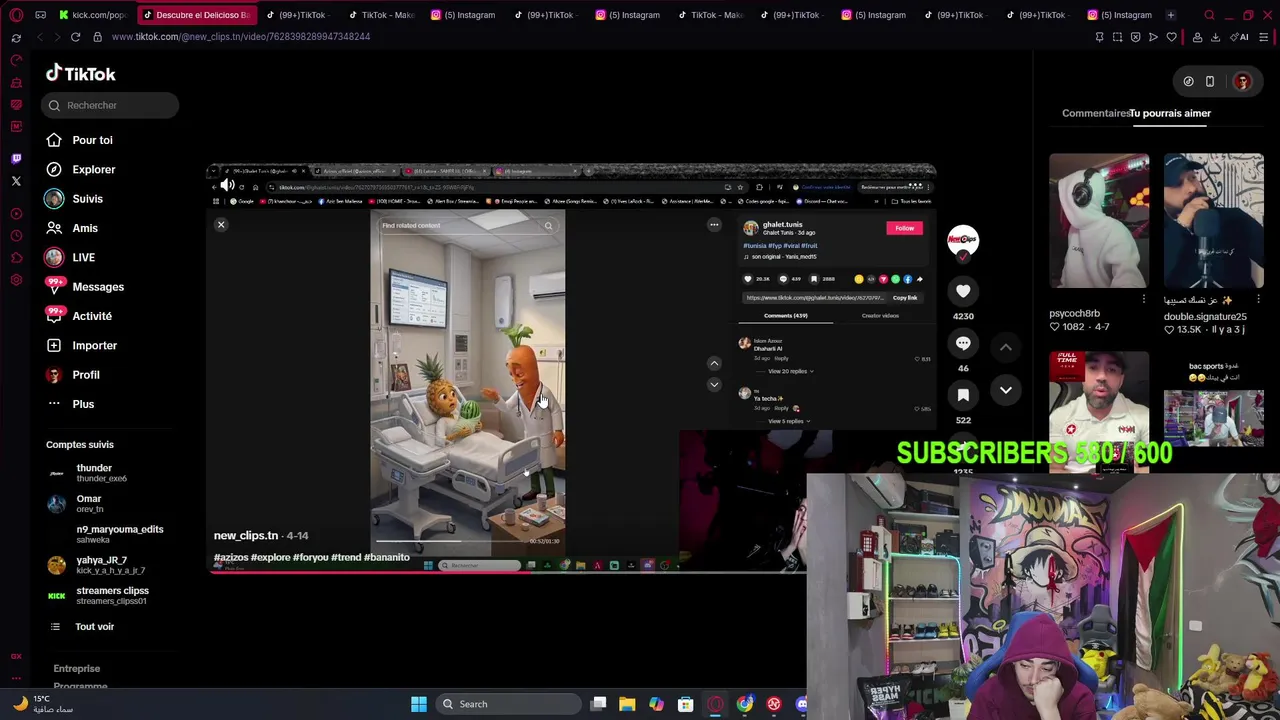
Task: Open the Opera AI assistant button
Action: [x=1239, y=37]
